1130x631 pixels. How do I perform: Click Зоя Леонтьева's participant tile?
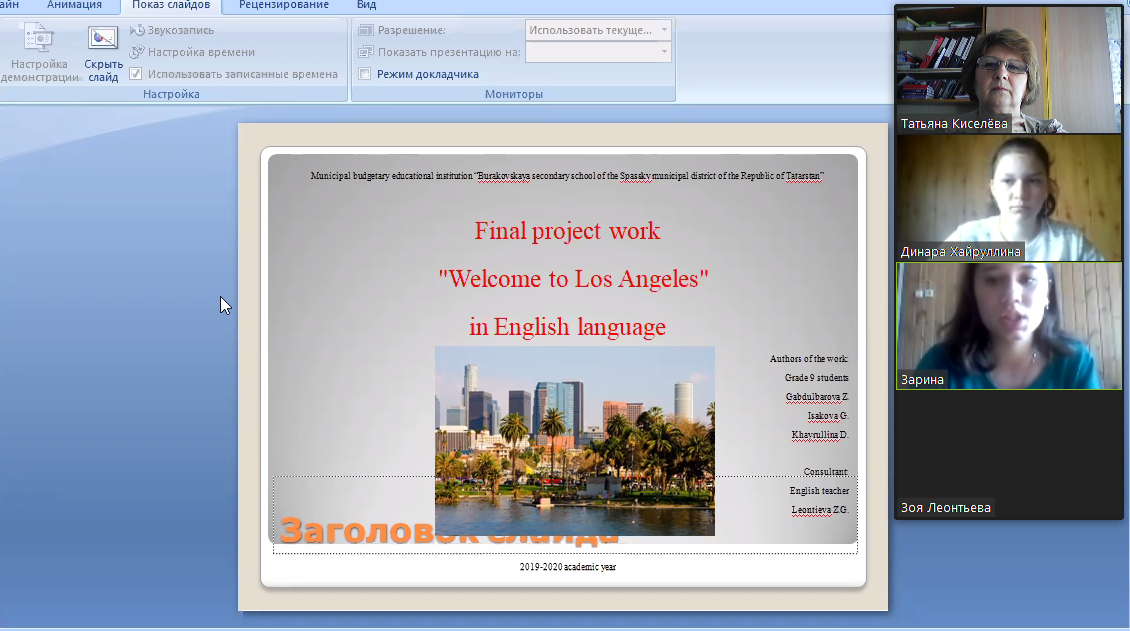point(1008,455)
